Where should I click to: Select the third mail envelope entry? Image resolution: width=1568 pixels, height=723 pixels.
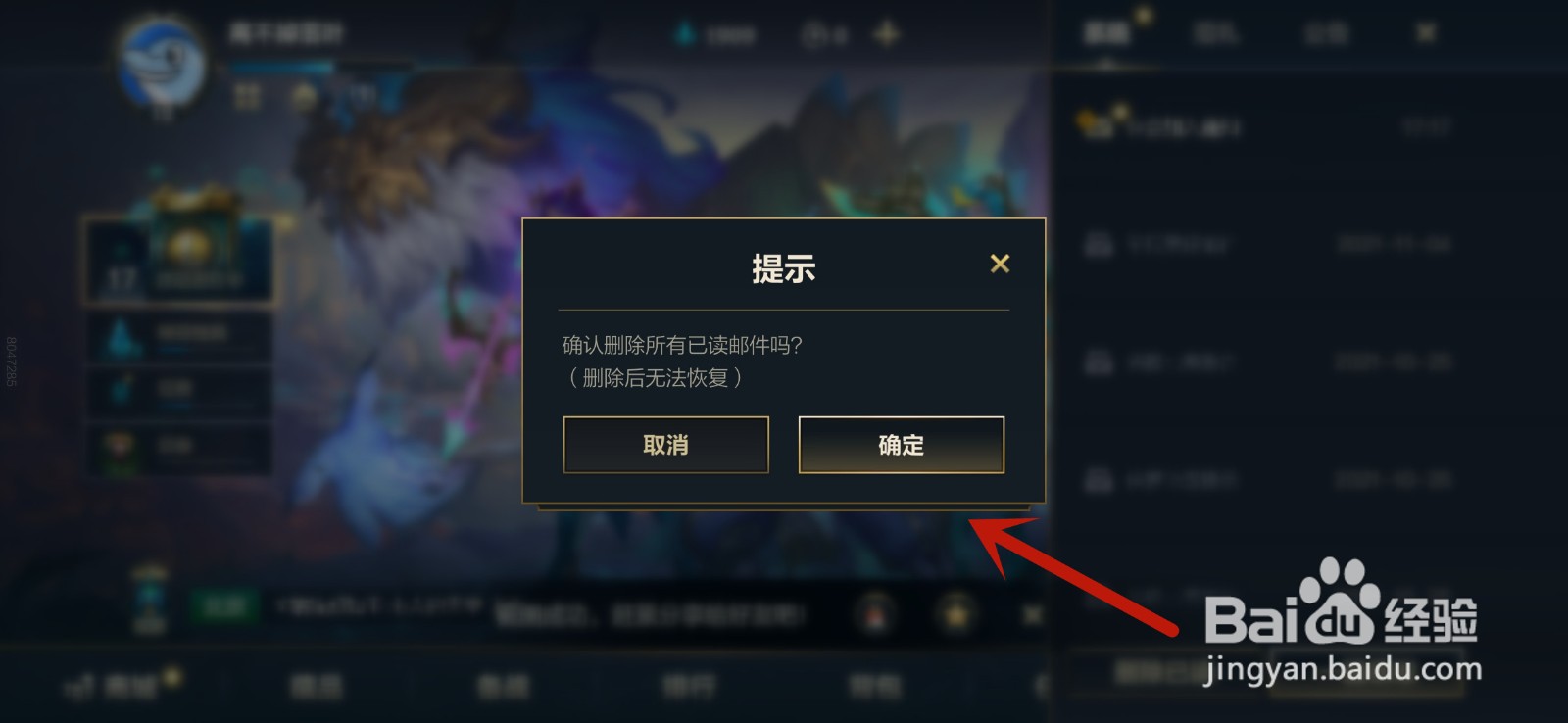(1264, 362)
